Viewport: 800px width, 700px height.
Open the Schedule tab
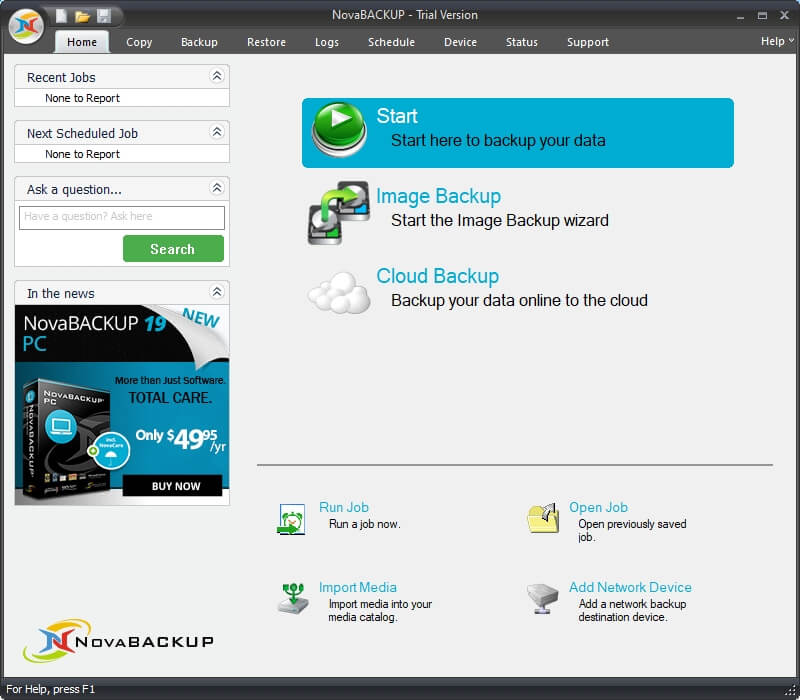click(391, 42)
